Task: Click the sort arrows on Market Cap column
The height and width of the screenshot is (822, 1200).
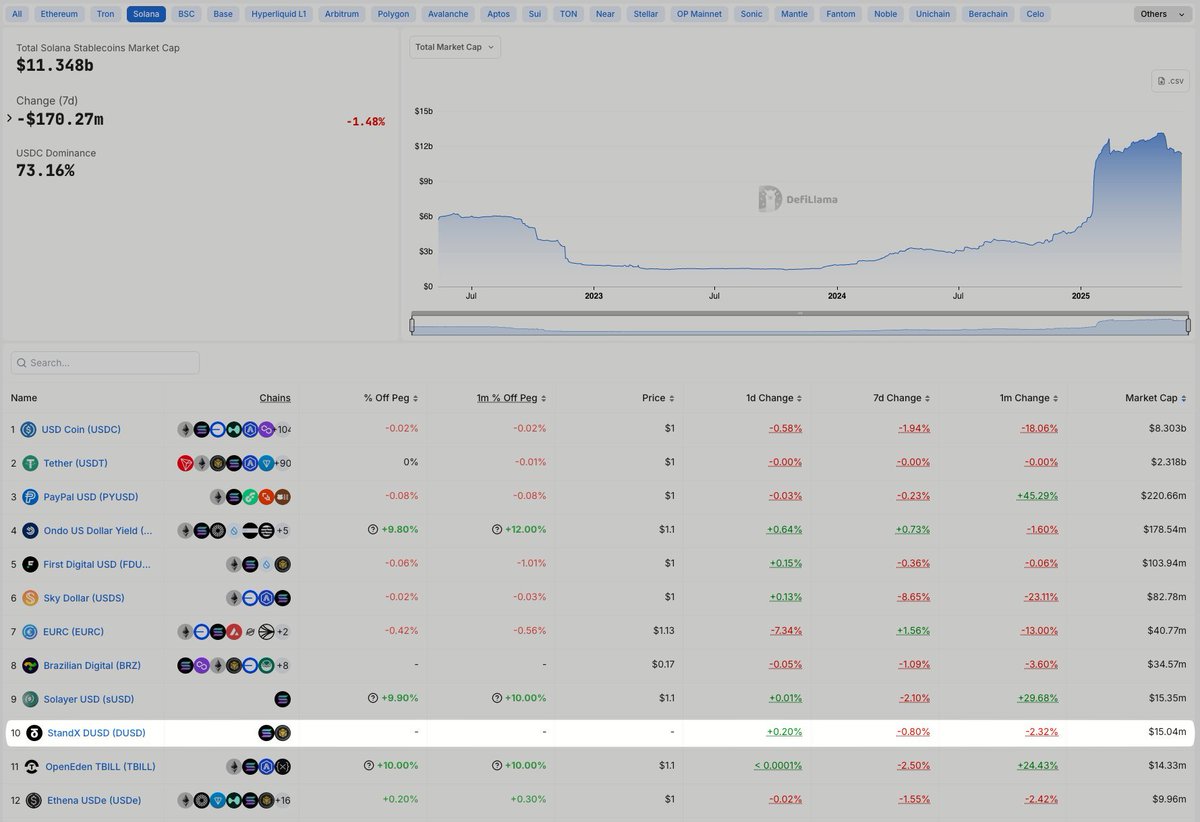Action: pos(1183,398)
